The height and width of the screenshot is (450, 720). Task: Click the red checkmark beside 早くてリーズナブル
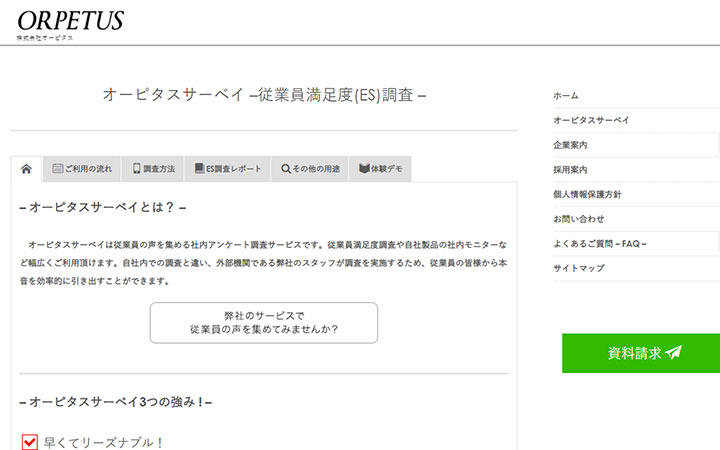30,442
